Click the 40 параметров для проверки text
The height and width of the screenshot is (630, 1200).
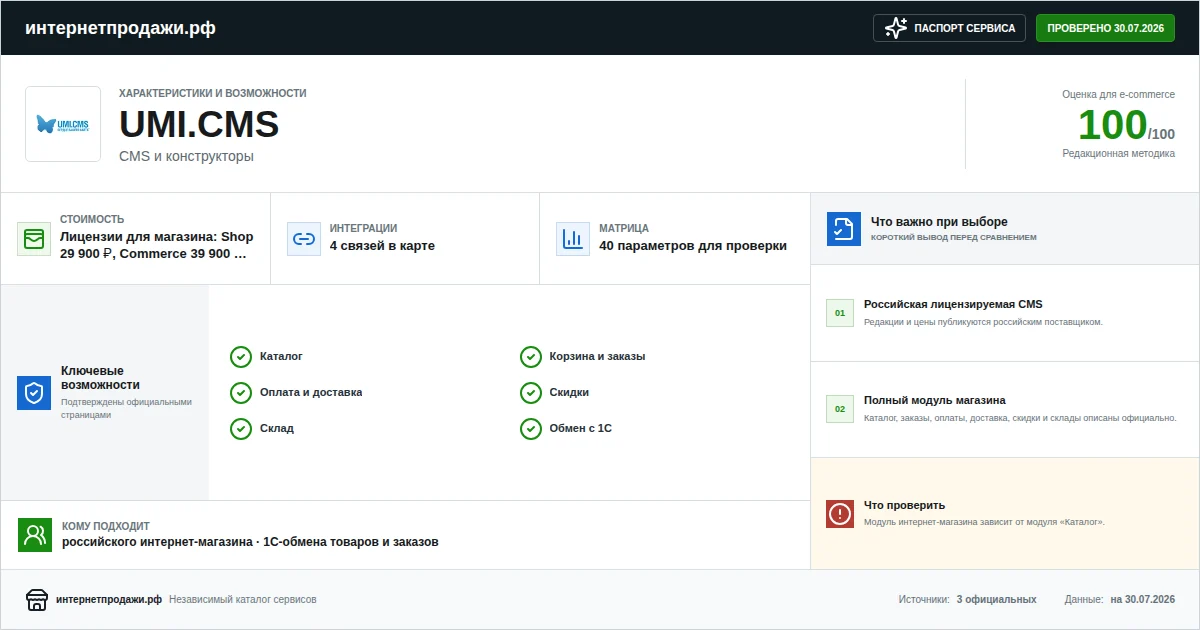[693, 246]
